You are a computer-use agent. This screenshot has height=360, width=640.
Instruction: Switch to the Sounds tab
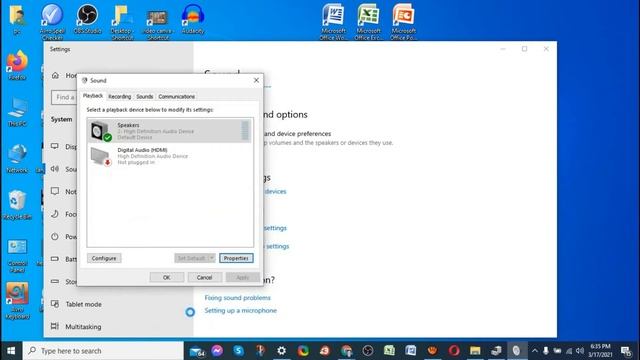[144, 97]
